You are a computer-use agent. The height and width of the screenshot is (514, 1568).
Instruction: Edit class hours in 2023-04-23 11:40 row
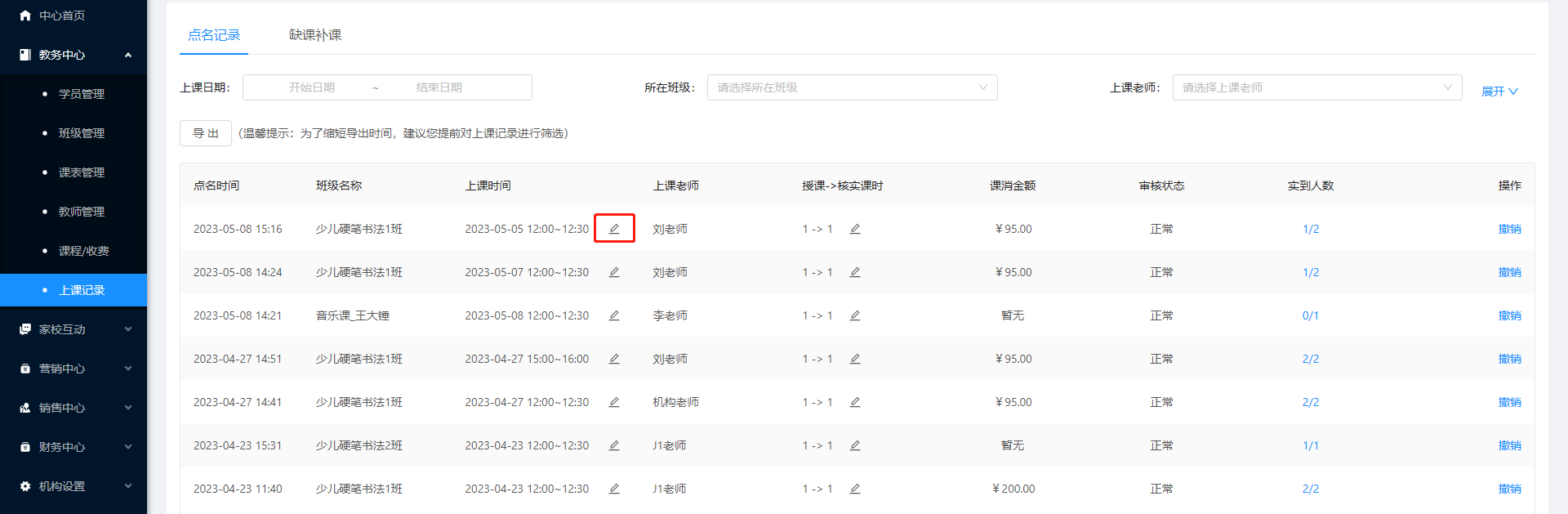[x=855, y=489]
